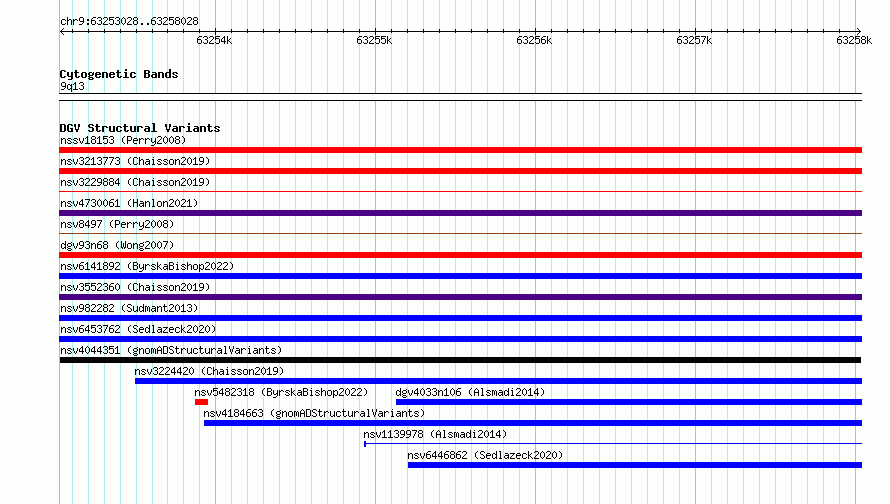Open nsv6446862 (Sedlazeck2020) label
This screenshot has width=890, height=504.
click(x=485, y=455)
